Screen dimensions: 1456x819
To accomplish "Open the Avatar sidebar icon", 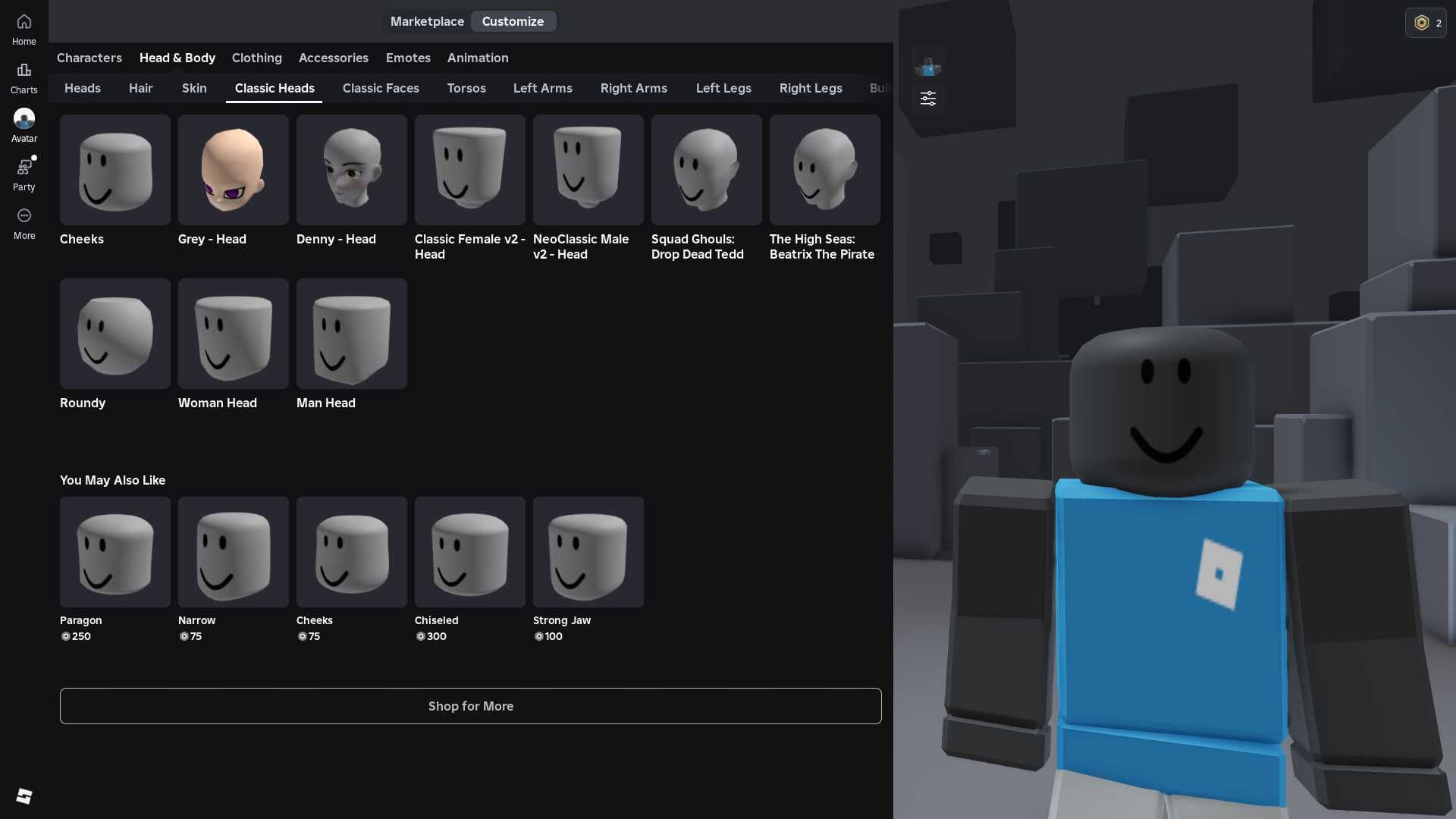I will pos(24,127).
